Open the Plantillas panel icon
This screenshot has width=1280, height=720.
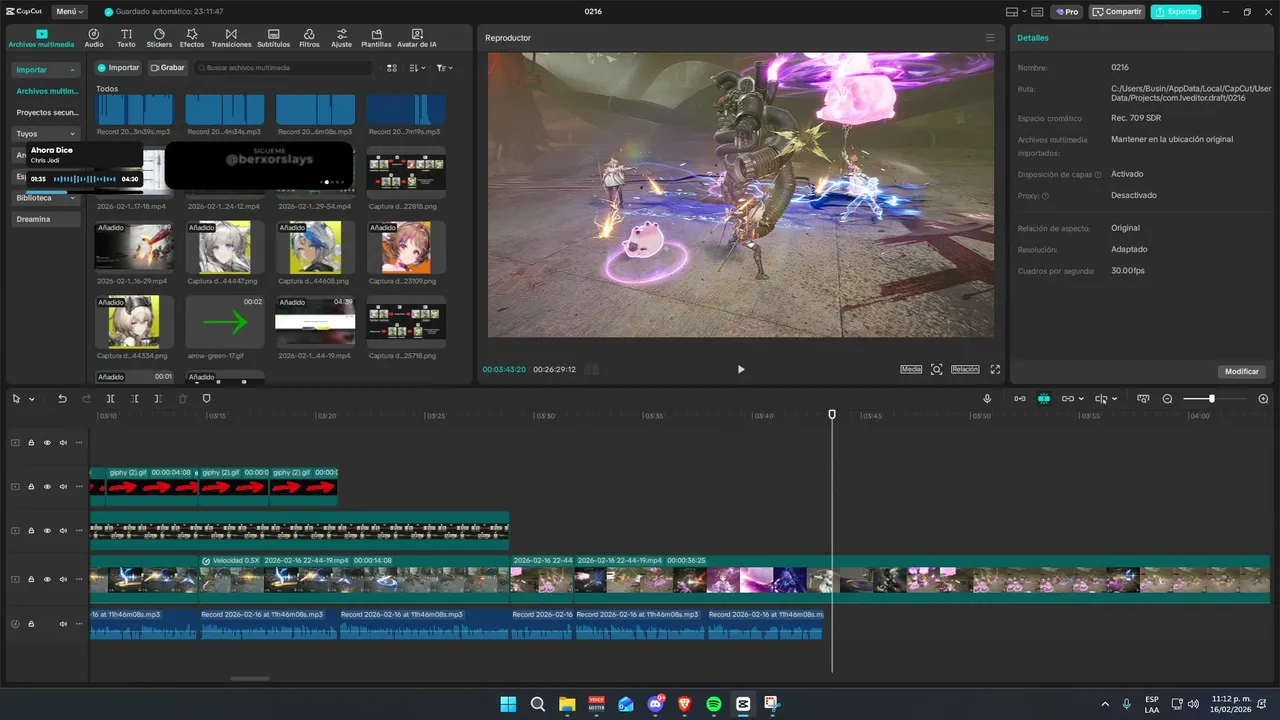pyautogui.click(x=376, y=38)
